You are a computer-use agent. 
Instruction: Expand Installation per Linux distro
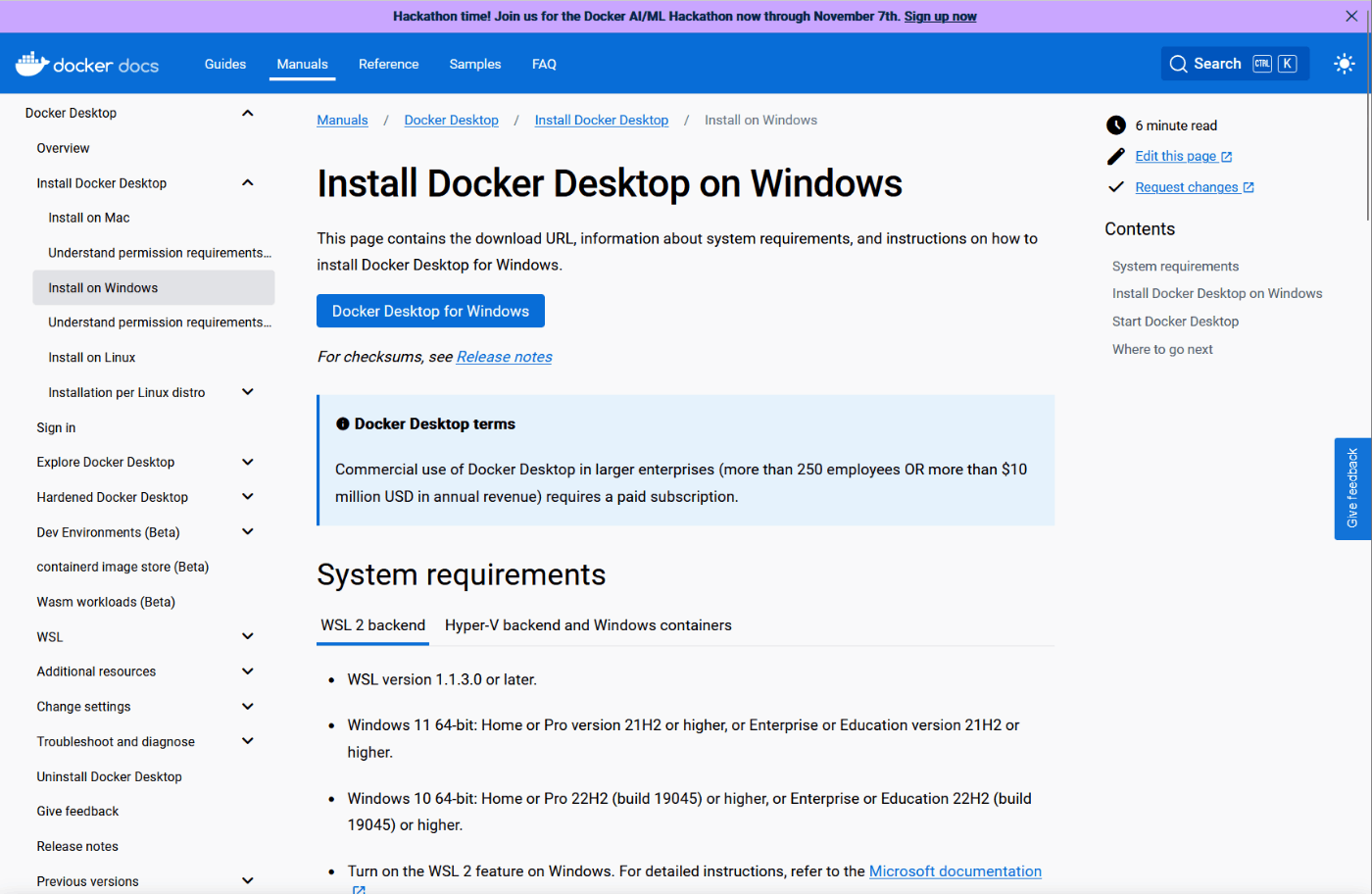[x=248, y=392]
